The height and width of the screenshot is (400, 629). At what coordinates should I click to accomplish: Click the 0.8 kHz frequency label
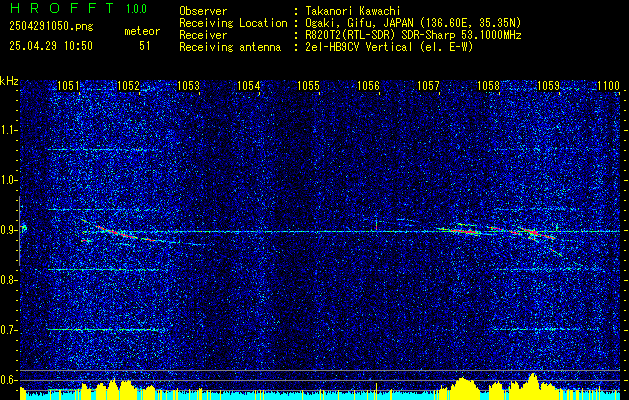pyautogui.click(x=9, y=280)
